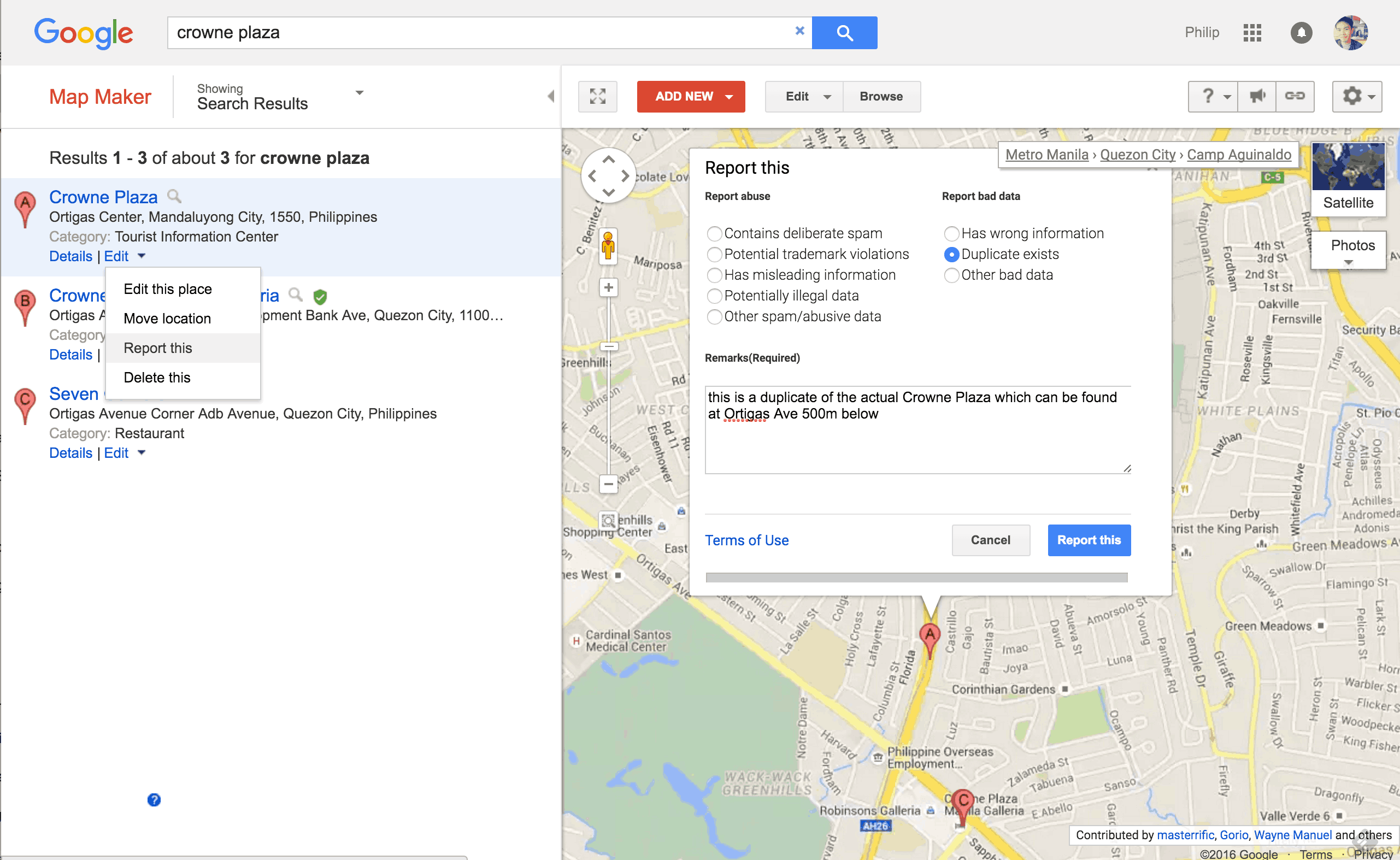Open the toolbar Edit dropdown
The height and width of the screenshot is (860, 1400).
click(804, 97)
